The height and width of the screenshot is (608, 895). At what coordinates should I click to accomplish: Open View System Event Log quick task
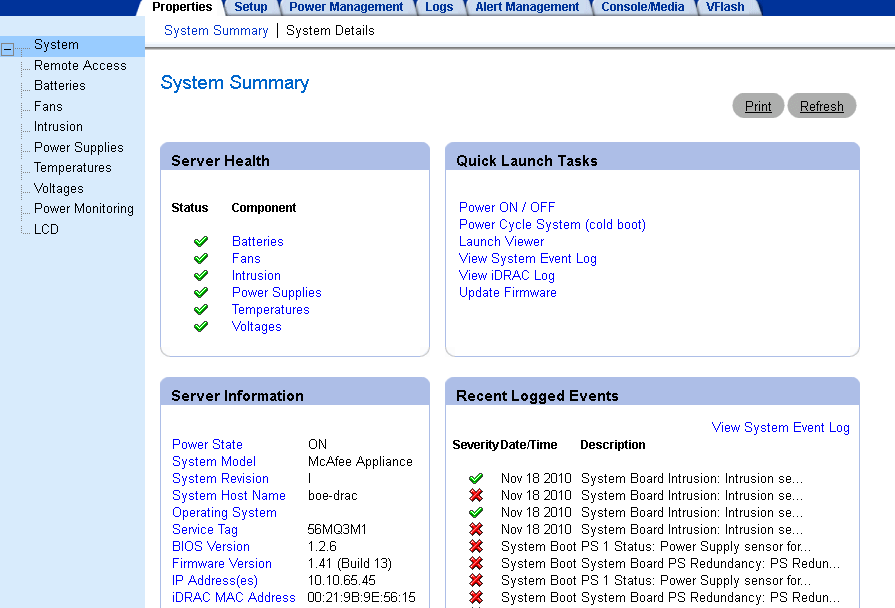coord(528,259)
